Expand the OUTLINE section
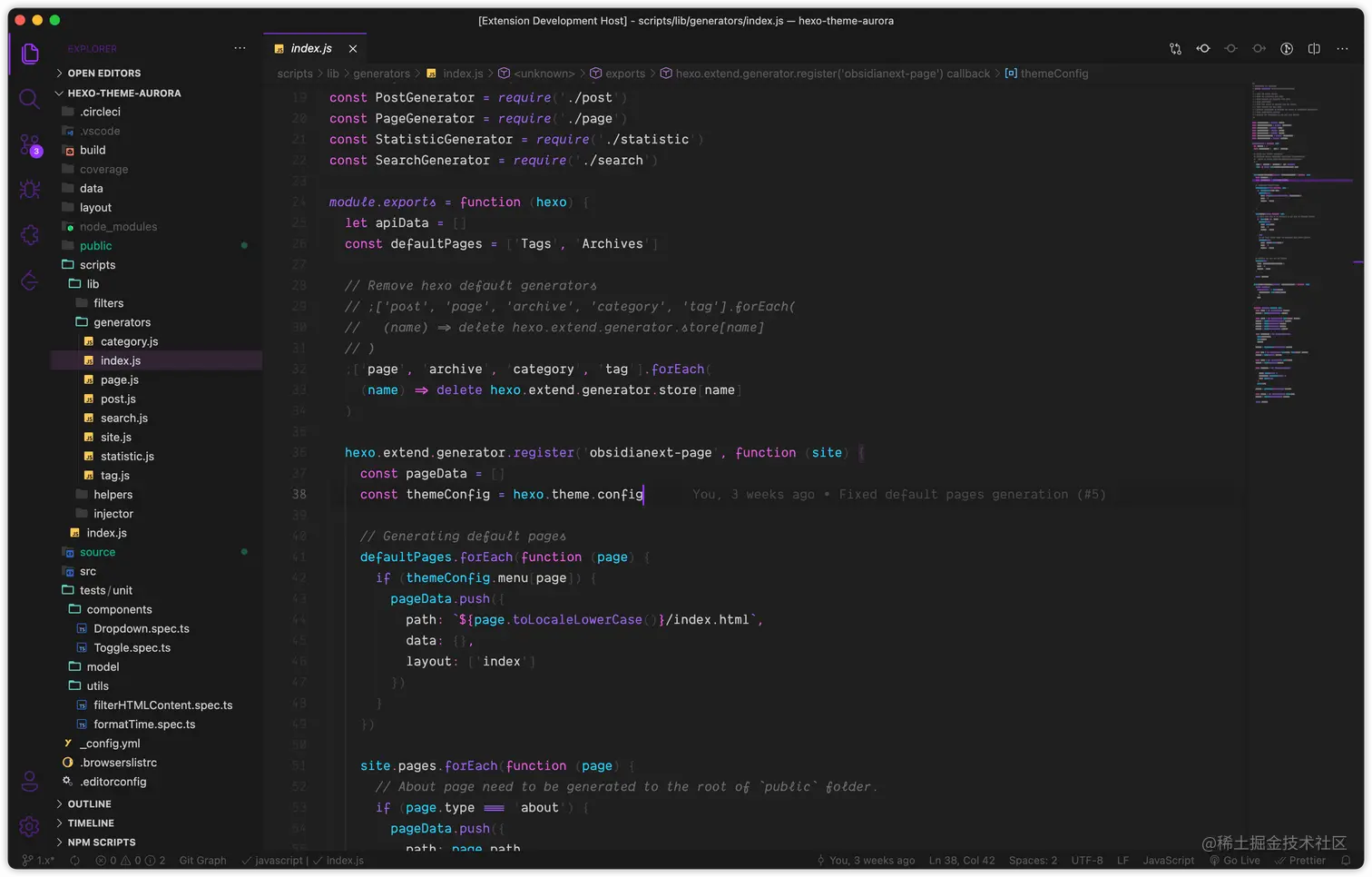 click(x=89, y=804)
